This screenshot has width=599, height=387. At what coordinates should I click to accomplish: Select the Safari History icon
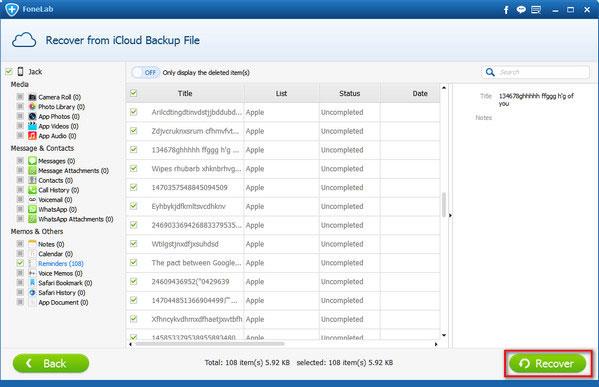coord(32,293)
